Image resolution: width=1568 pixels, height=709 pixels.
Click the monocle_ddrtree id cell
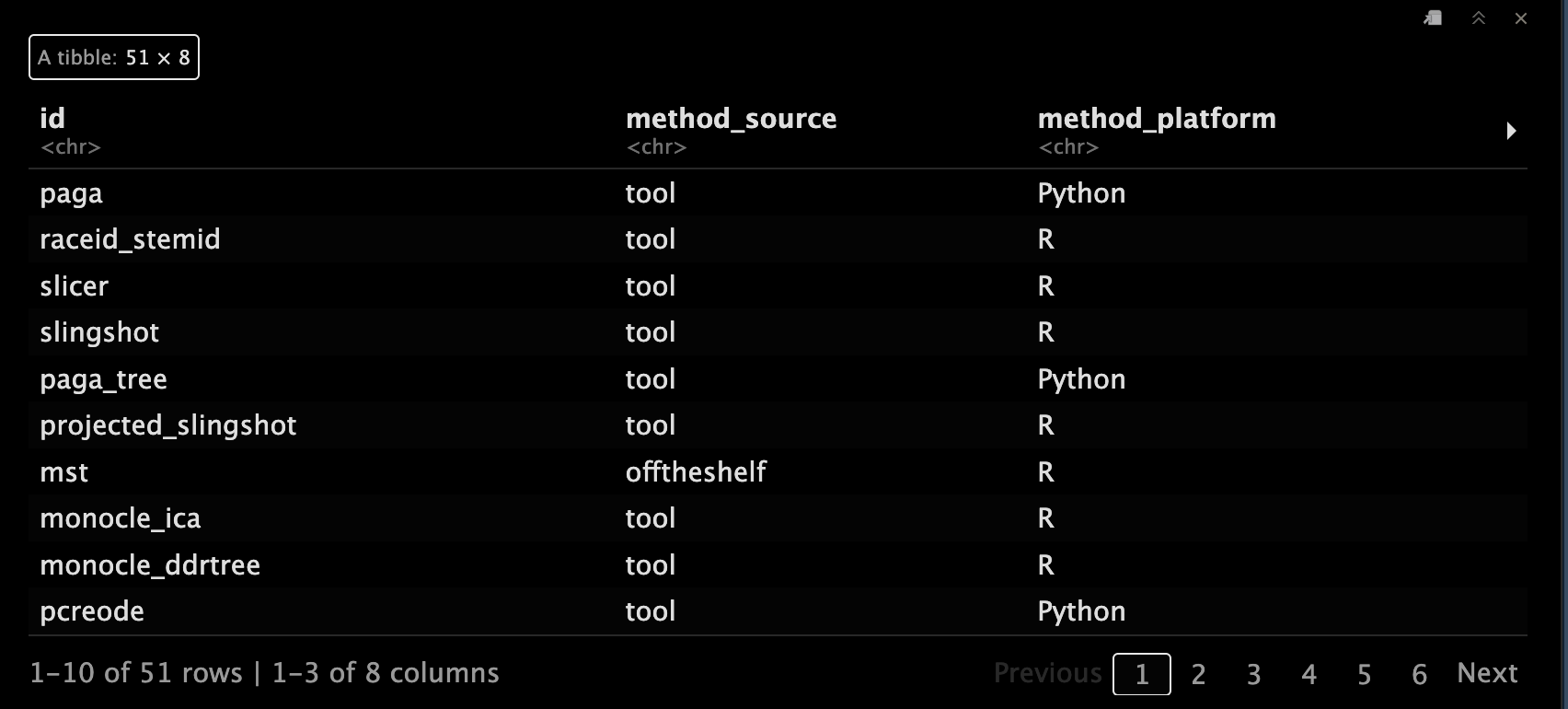(150, 565)
